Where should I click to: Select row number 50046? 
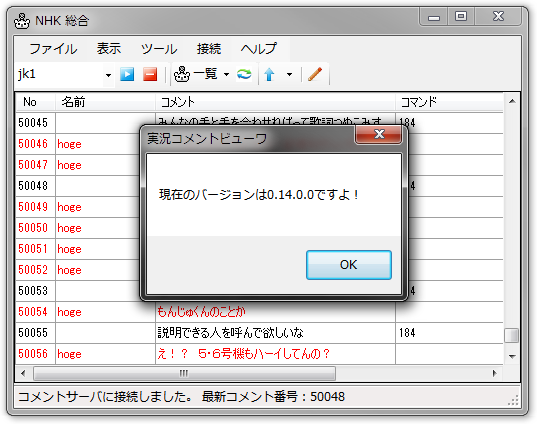[x=33, y=144]
